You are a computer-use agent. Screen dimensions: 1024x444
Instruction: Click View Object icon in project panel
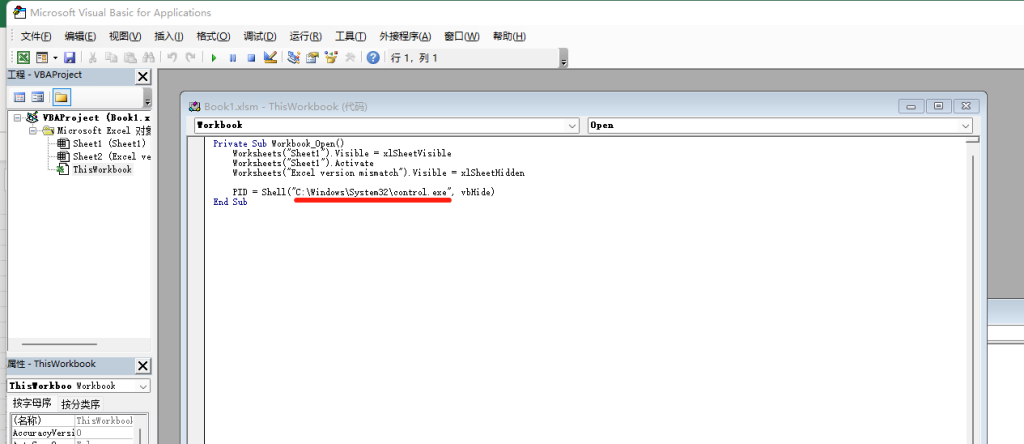(38, 97)
